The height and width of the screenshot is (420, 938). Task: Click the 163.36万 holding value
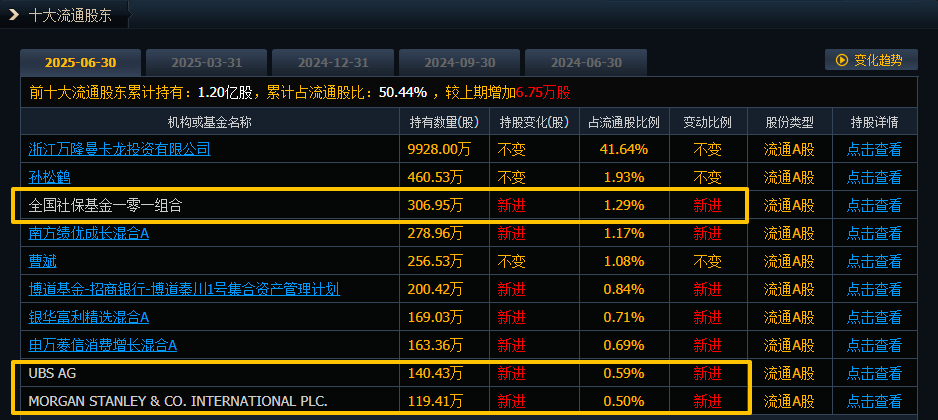(435, 345)
